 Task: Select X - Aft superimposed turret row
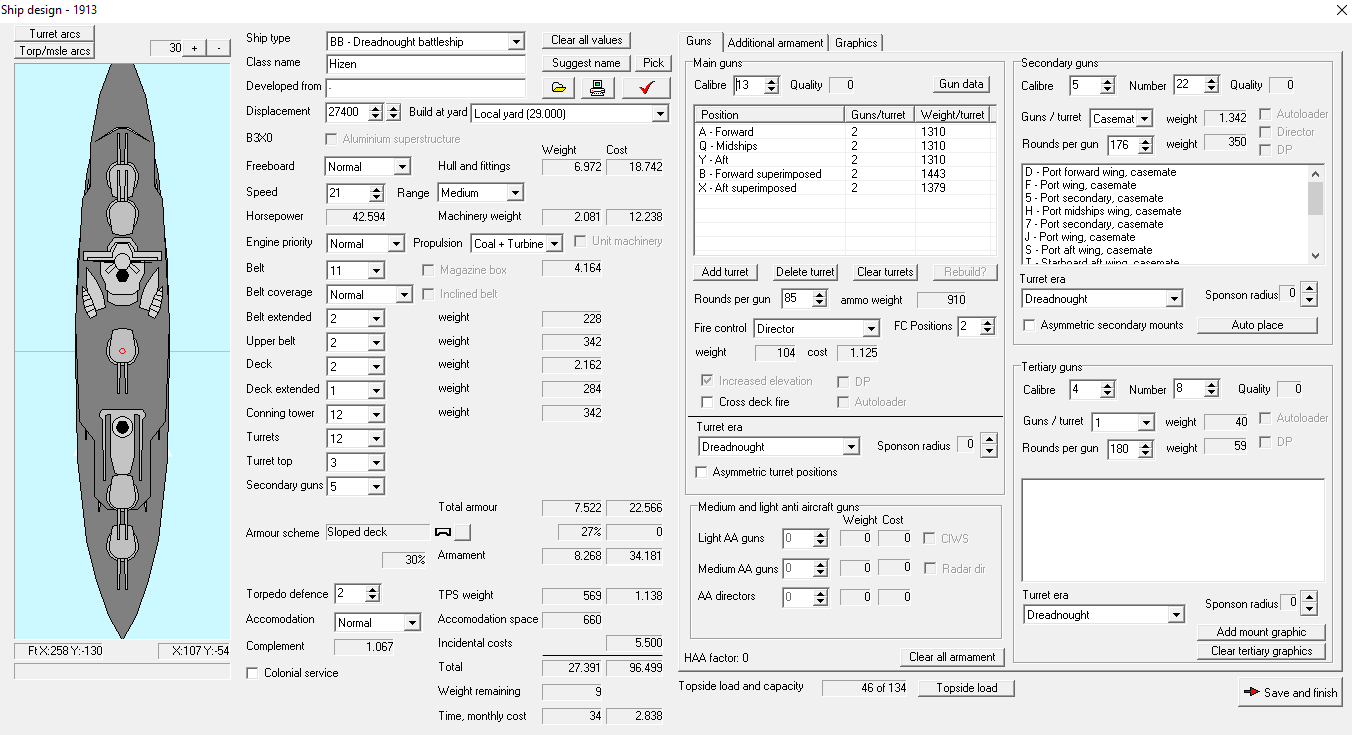844,188
